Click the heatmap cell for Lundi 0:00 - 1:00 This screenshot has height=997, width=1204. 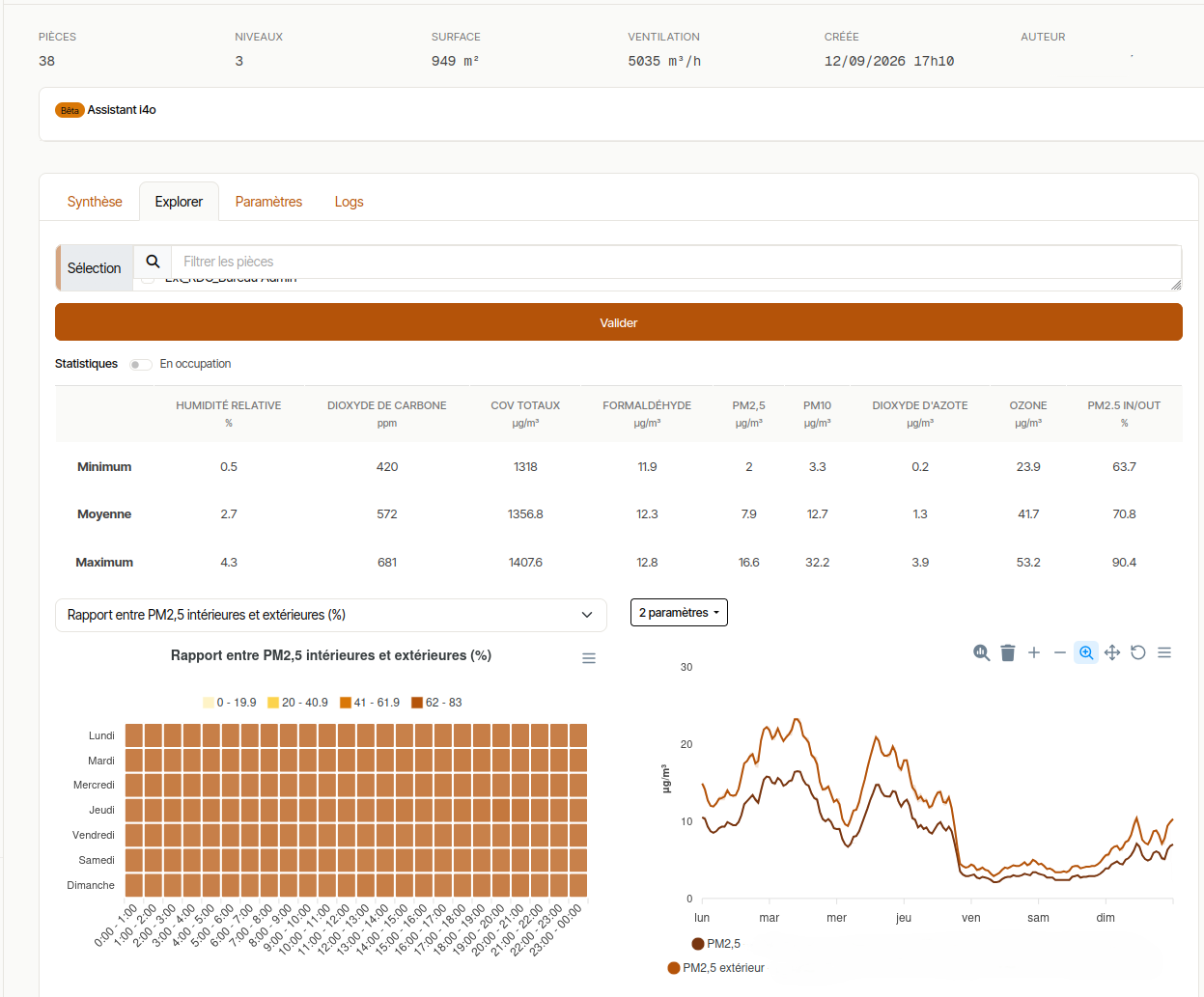pyautogui.click(x=134, y=735)
